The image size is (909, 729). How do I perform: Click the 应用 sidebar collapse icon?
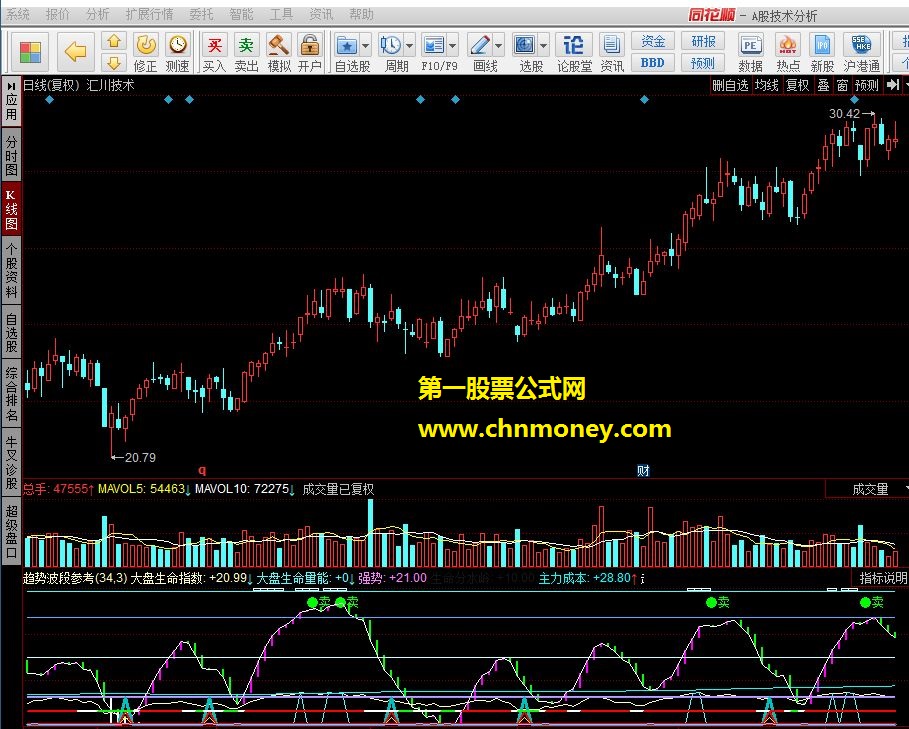tap(11, 86)
